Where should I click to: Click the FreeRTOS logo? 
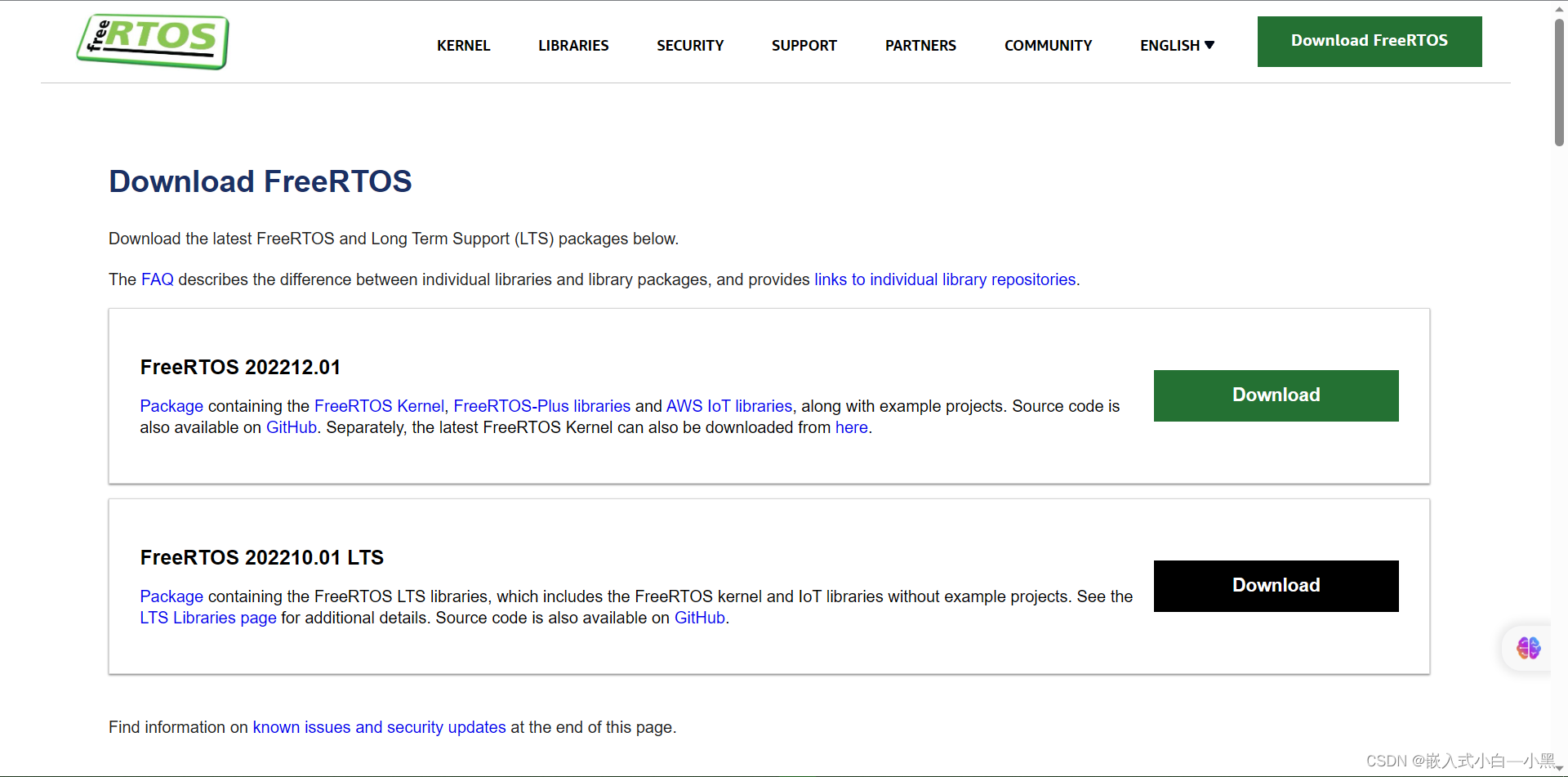pyautogui.click(x=153, y=41)
